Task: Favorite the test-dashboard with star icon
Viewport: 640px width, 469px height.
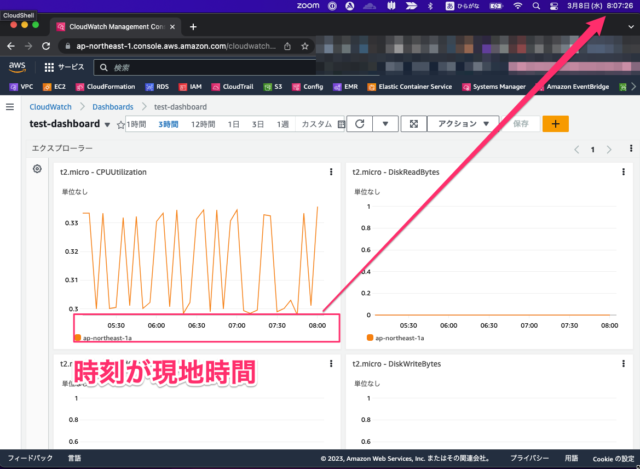Action: 120,125
